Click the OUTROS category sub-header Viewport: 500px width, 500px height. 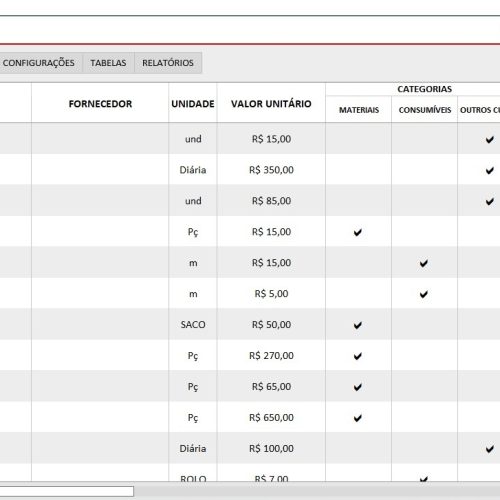pyautogui.click(x=479, y=110)
